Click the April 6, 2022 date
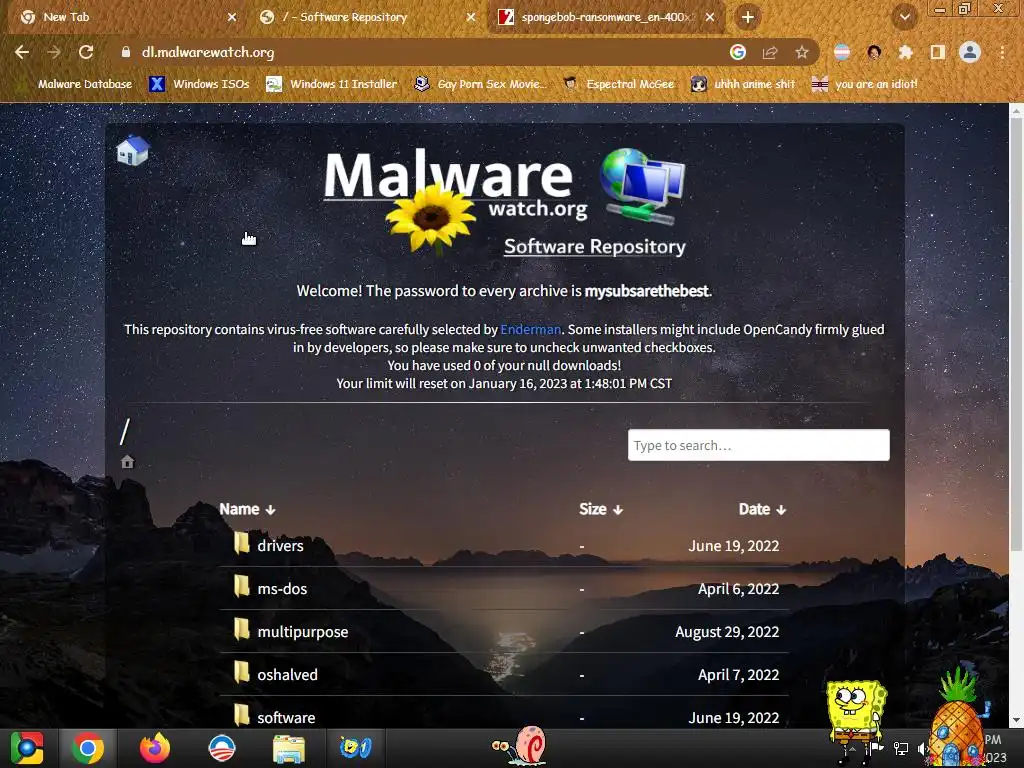The width and height of the screenshot is (1024, 768). (738, 588)
